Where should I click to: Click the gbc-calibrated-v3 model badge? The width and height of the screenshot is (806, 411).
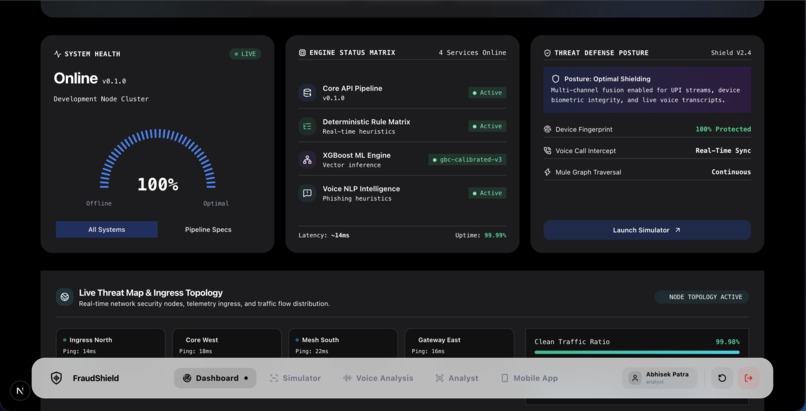coord(467,160)
